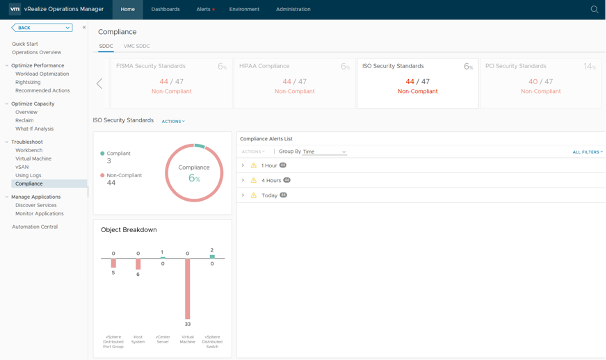This screenshot has width=606, height=360.
Task: Click the Virtual Machine bar showing 33
Action: (187, 289)
